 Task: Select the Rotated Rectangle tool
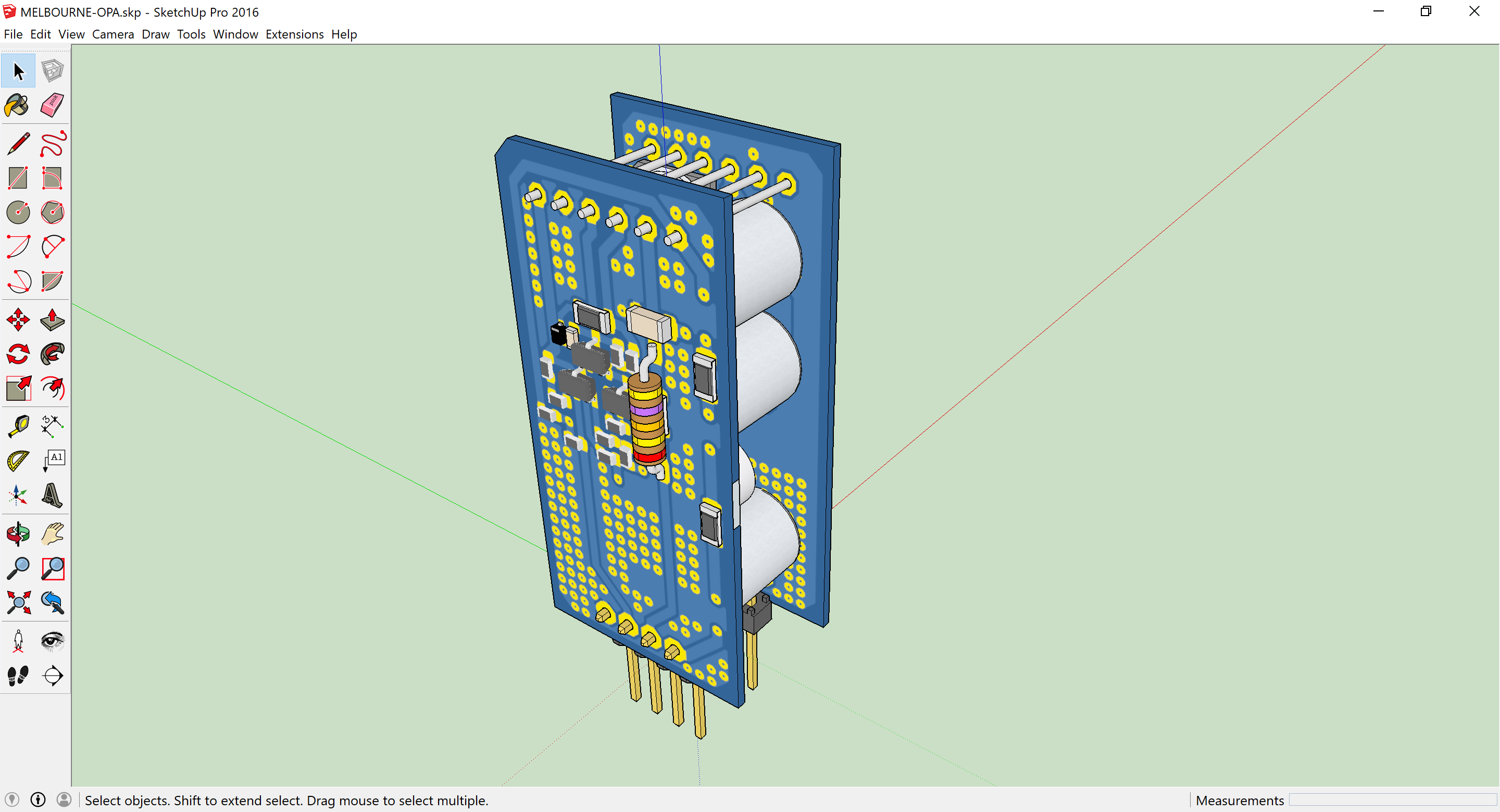(53, 178)
